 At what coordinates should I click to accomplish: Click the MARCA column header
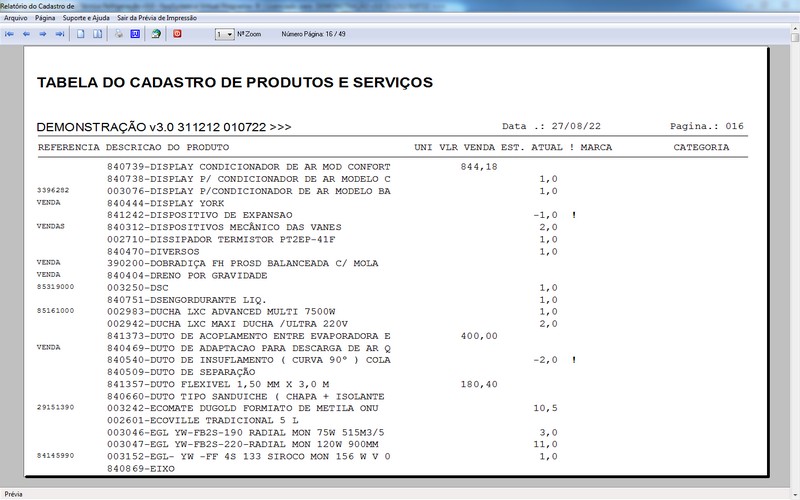click(596, 147)
